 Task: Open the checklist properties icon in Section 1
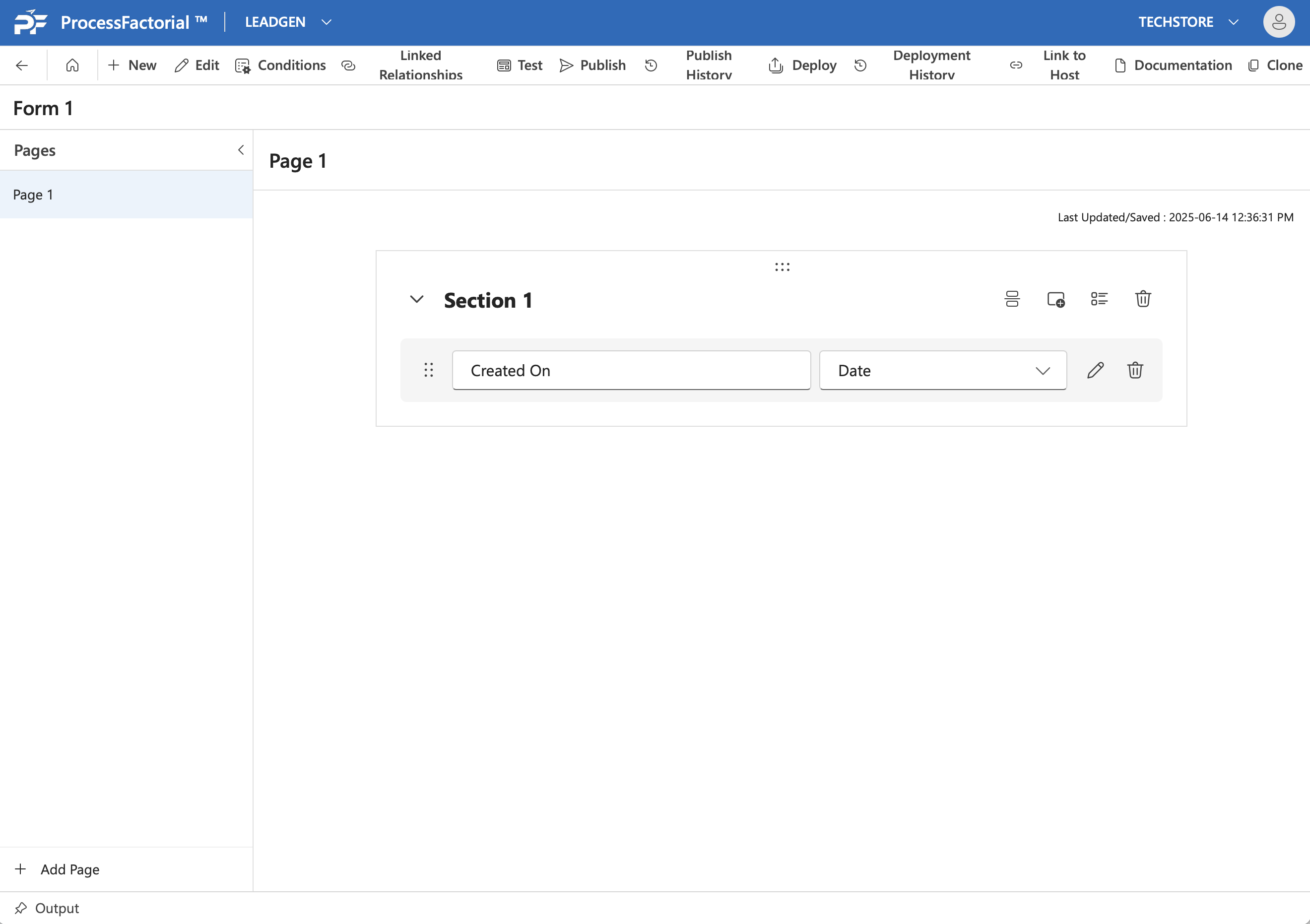pos(1099,299)
